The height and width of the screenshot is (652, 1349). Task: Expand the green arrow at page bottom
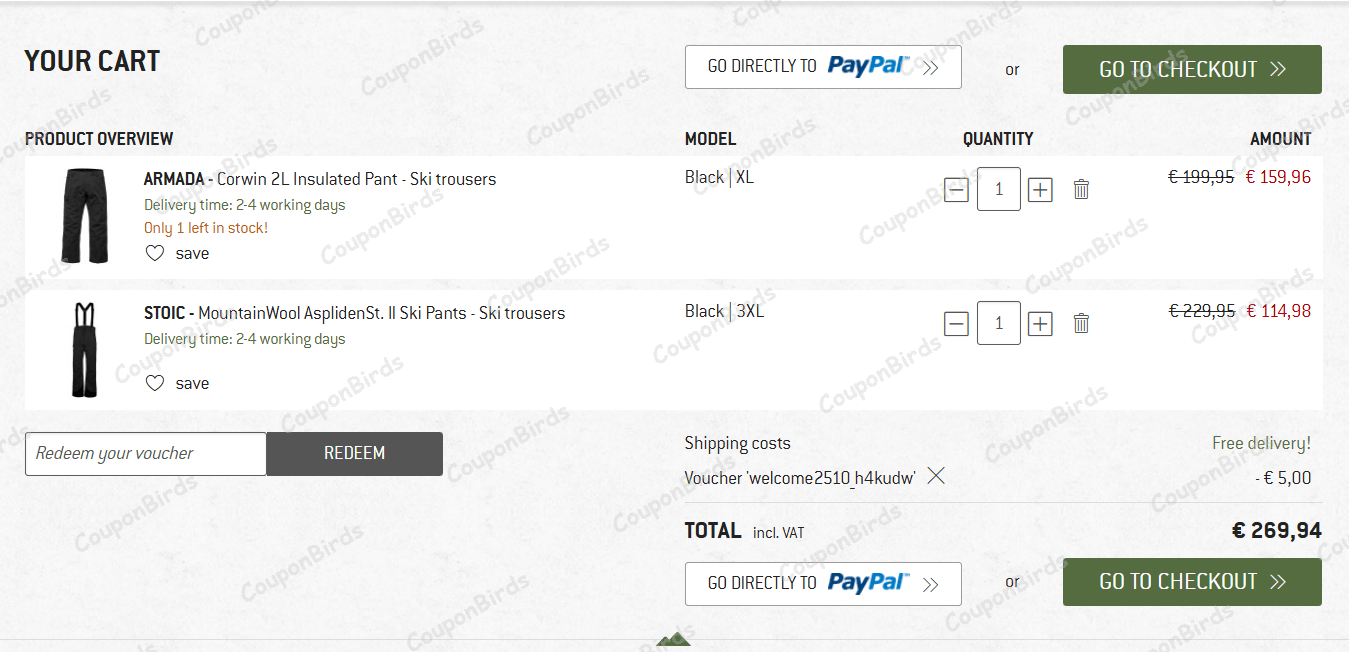point(674,639)
